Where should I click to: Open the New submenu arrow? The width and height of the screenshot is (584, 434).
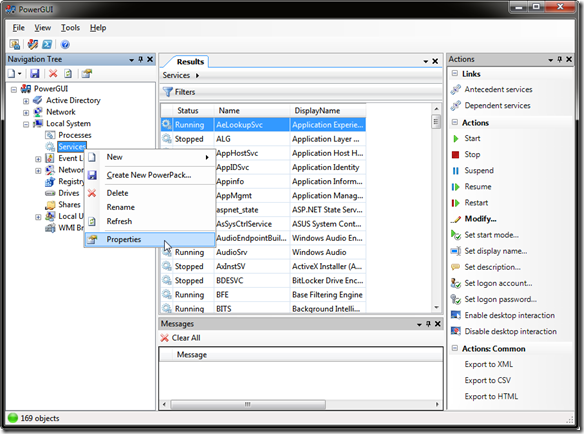coord(207,158)
